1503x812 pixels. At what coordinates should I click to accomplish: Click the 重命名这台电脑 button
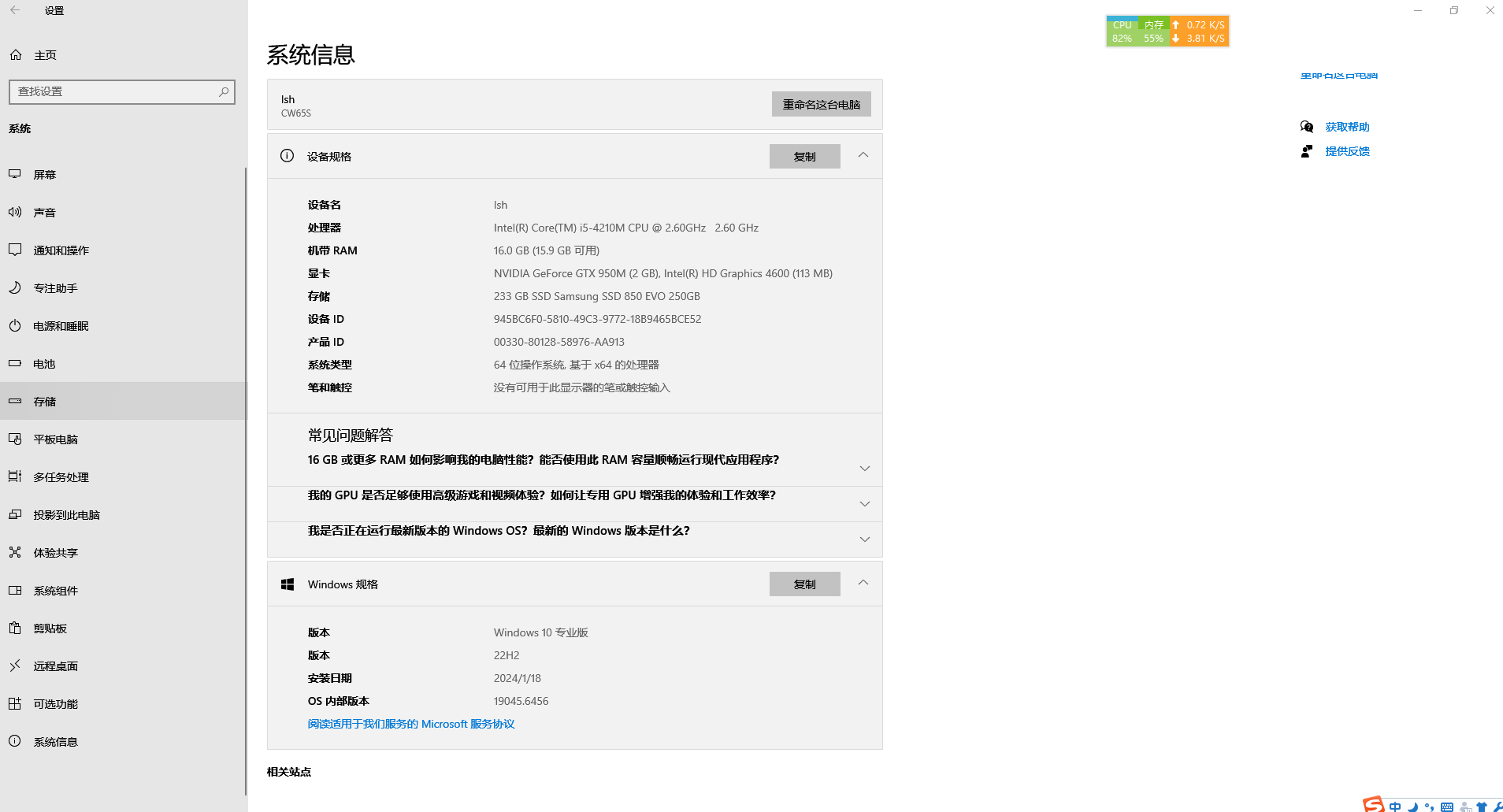[822, 104]
